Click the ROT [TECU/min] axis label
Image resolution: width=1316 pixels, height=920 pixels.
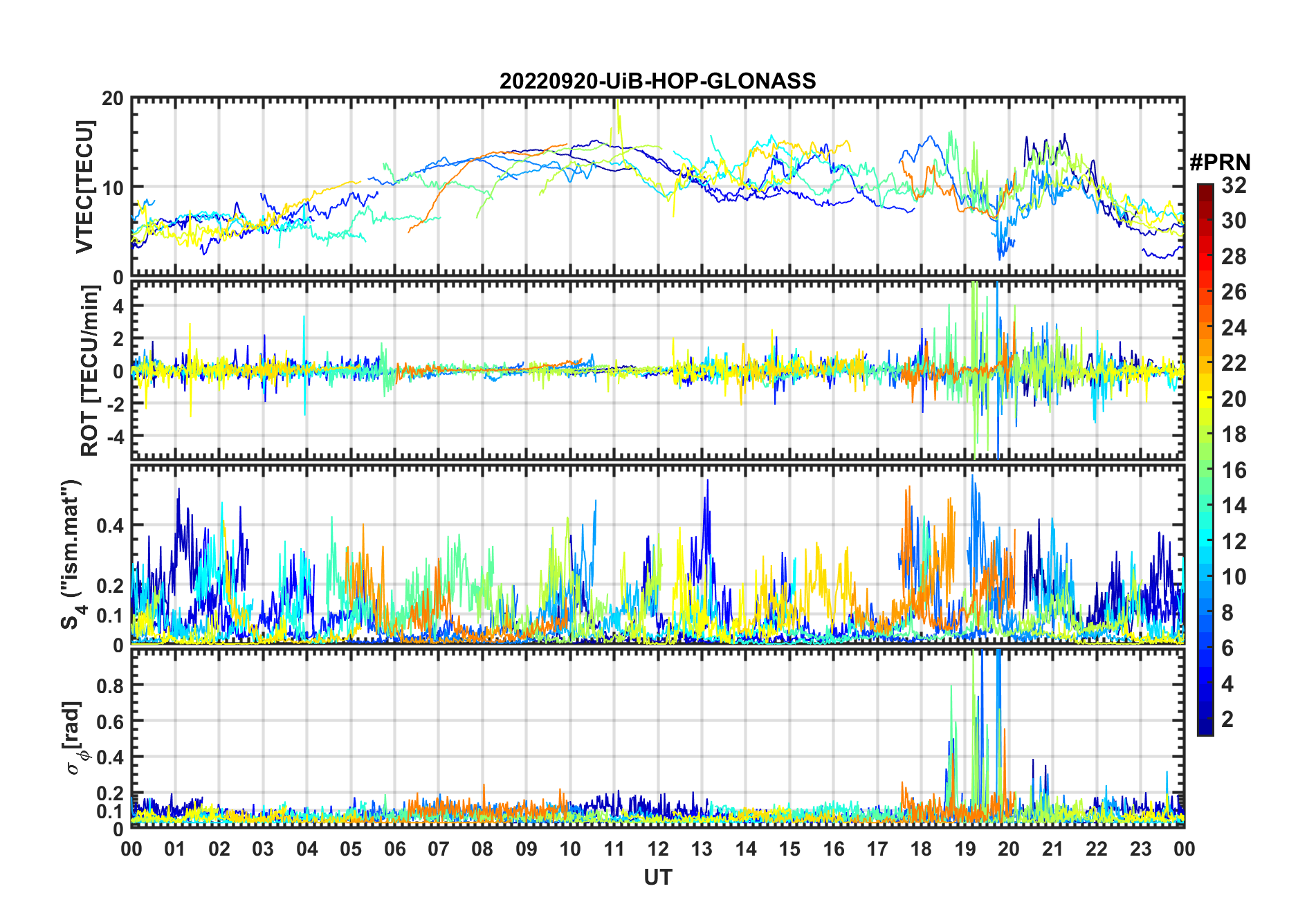90,370
